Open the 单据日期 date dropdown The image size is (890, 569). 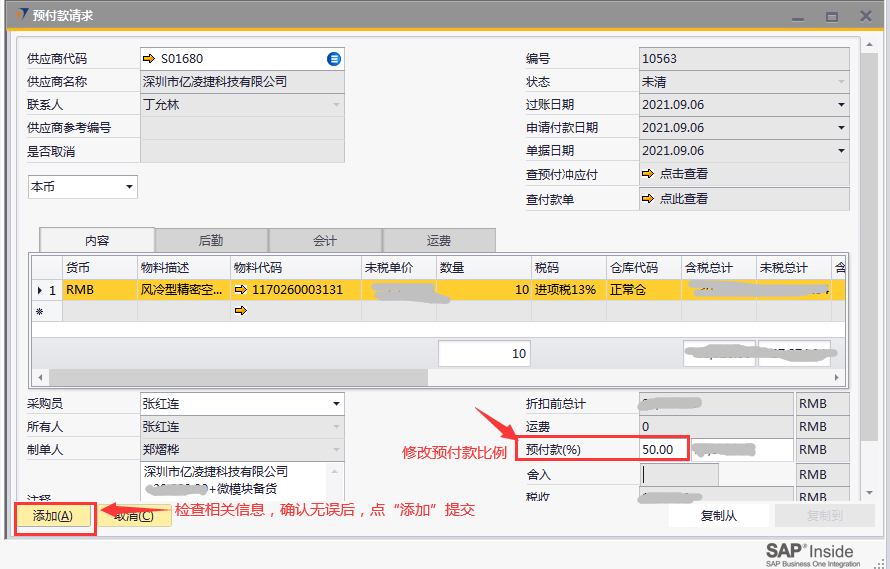(x=841, y=151)
